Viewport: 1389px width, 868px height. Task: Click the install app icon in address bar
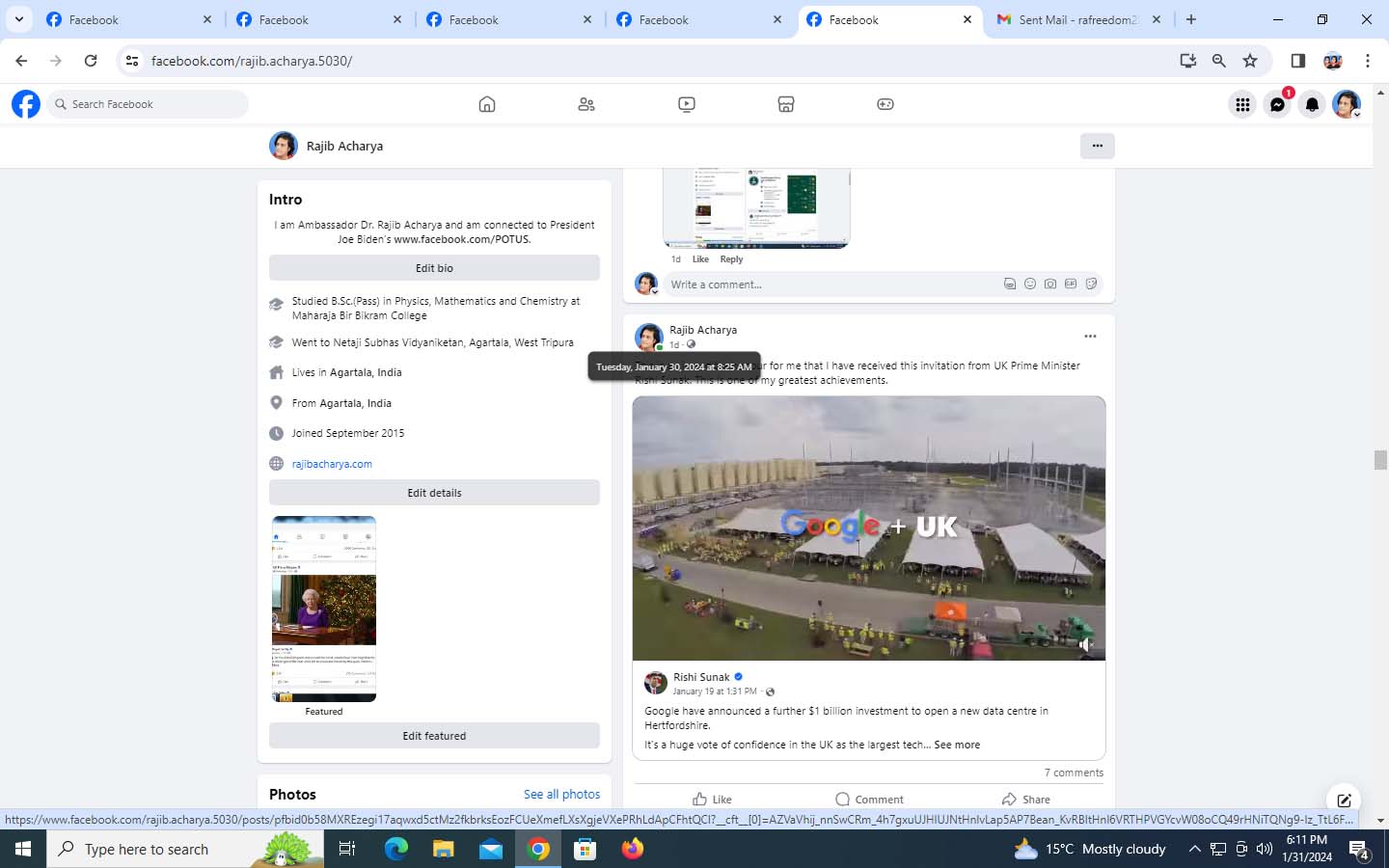click(1188, 61)
